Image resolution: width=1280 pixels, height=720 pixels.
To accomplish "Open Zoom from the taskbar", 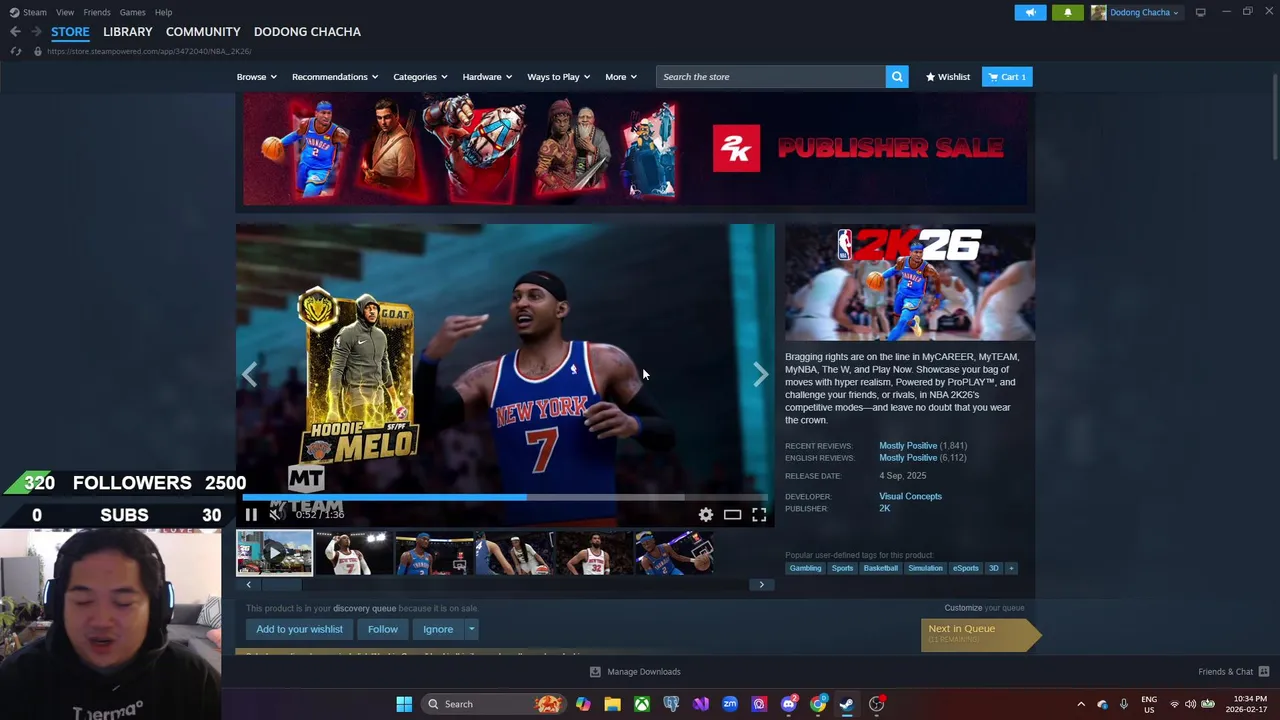I will [x=730, y=704].
